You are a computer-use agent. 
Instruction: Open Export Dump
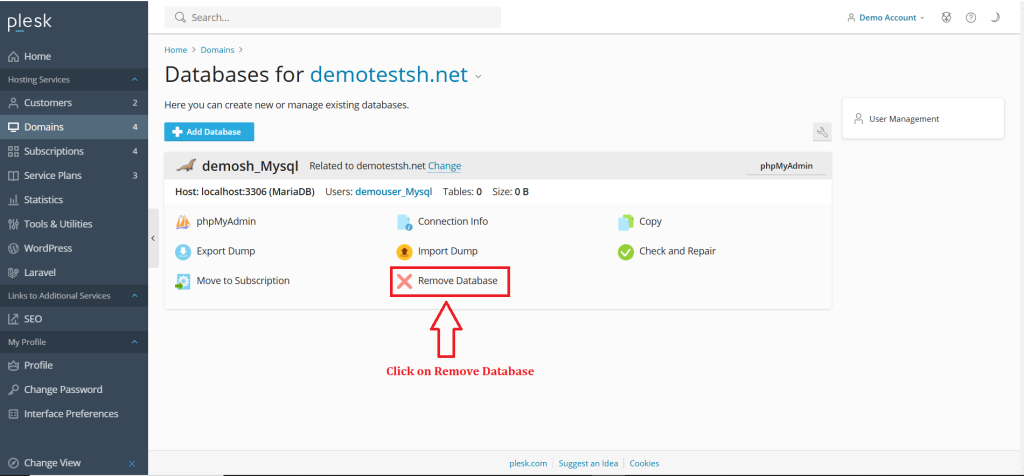click(x=226, y=251)
